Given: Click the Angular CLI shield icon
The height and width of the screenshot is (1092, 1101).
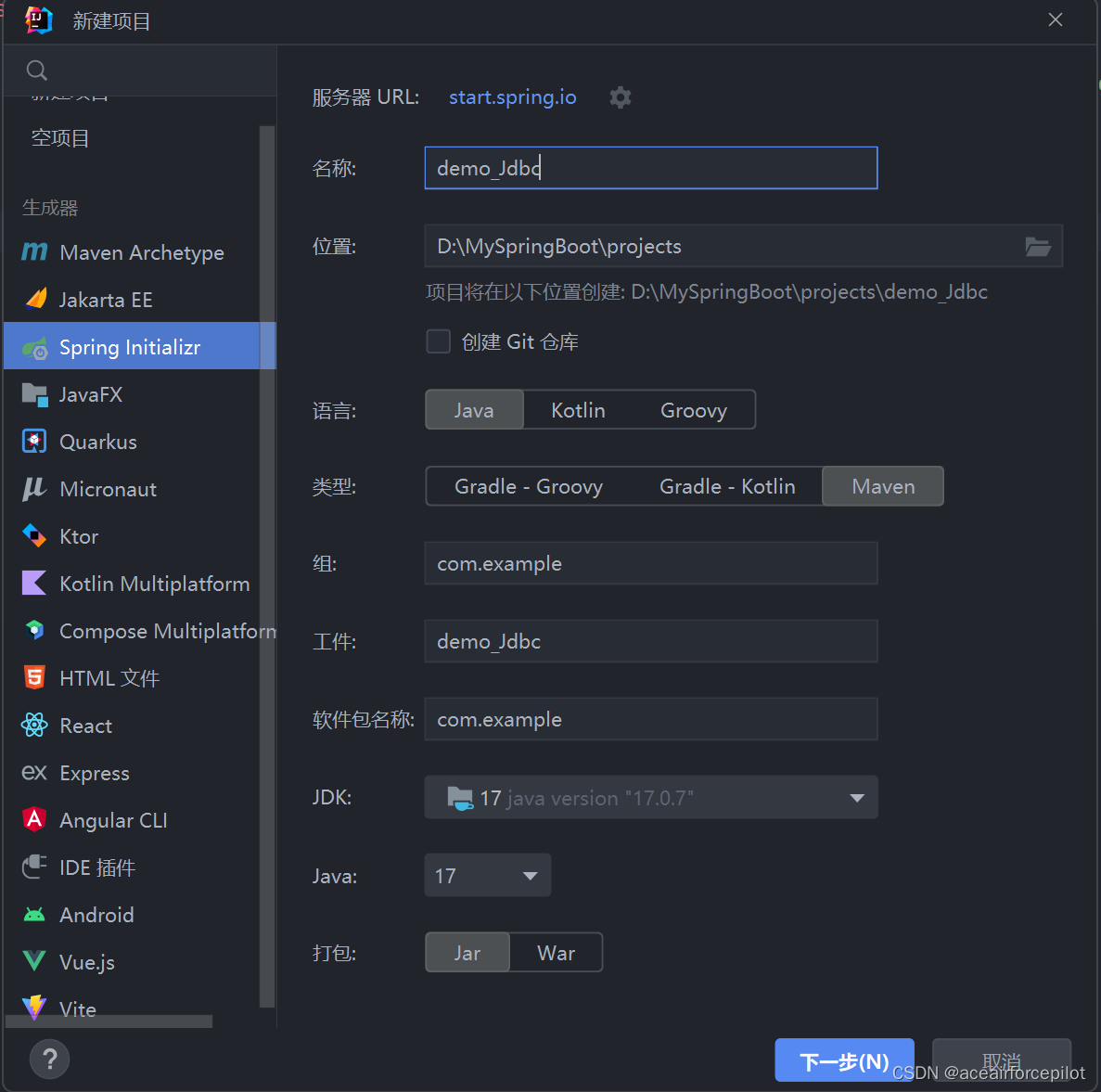Looking at the screenshot, I should point(34,820).
